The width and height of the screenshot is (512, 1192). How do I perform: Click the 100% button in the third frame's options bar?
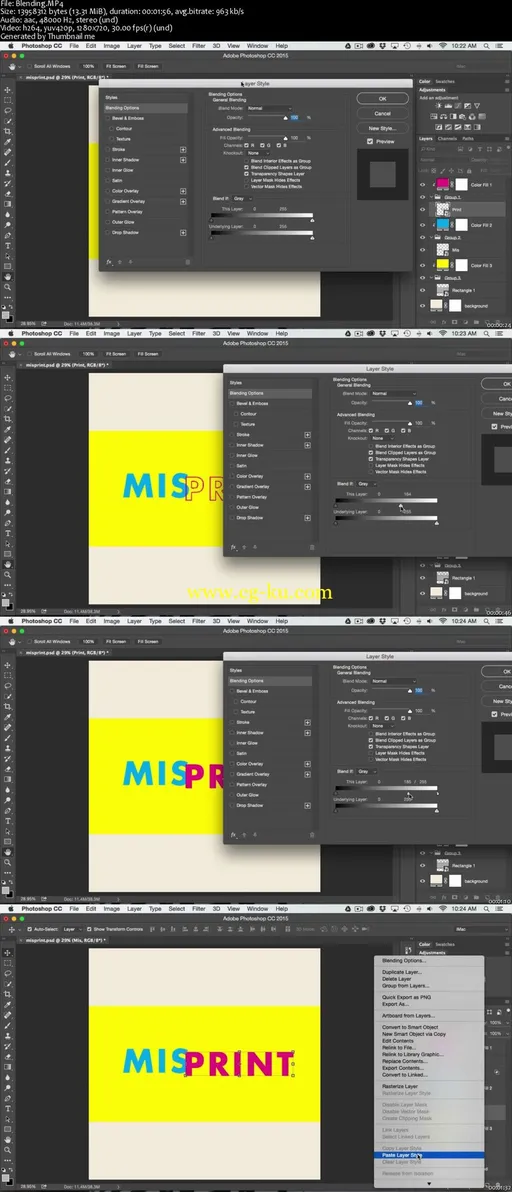click(x=89, y=641)
